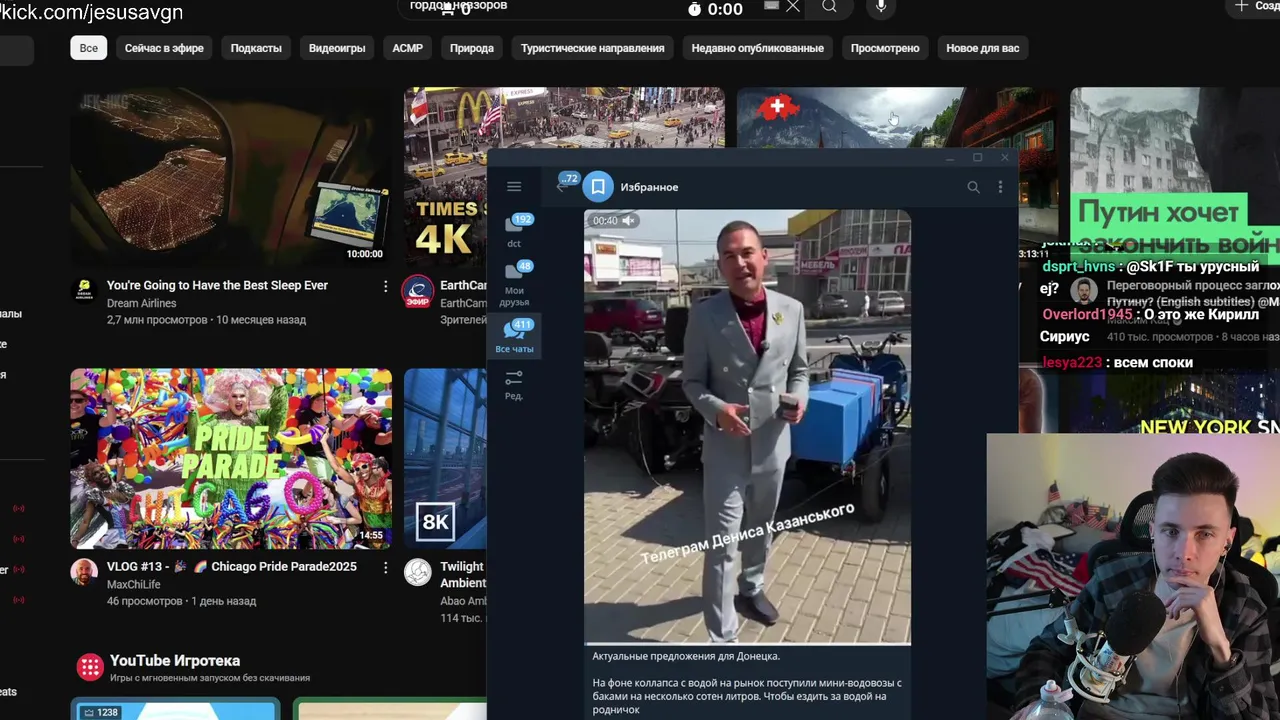The height and width of the screenshot is (720, 1280).
Task: Click the YouTube Игротека section icon
Action: [x=90, y=667]
